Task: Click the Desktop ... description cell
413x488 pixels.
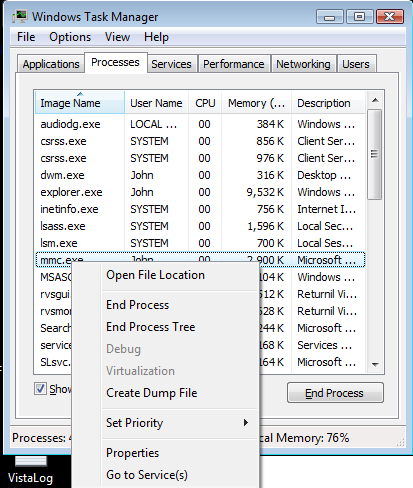Action: [324, 175]
